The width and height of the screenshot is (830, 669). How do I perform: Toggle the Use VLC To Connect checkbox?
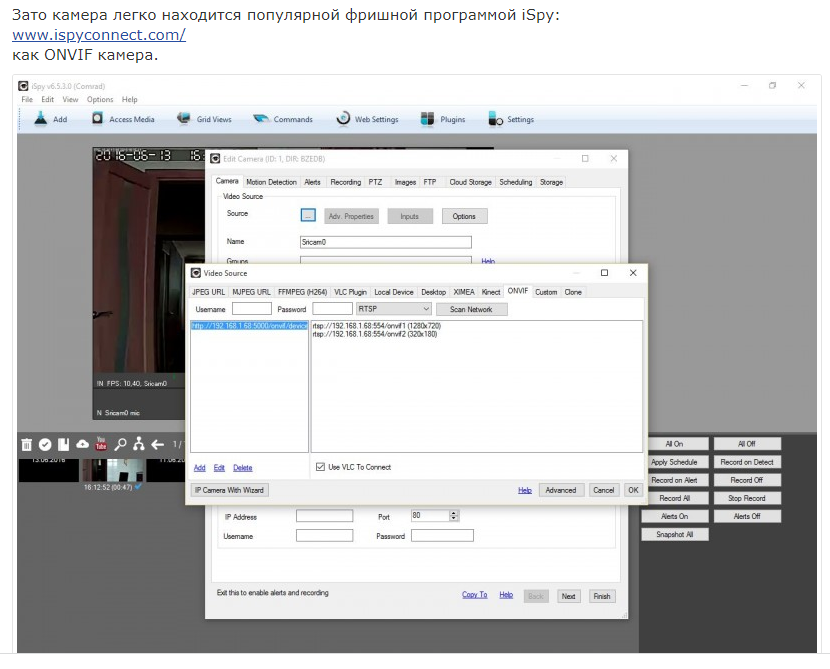(x=318, y=466)
